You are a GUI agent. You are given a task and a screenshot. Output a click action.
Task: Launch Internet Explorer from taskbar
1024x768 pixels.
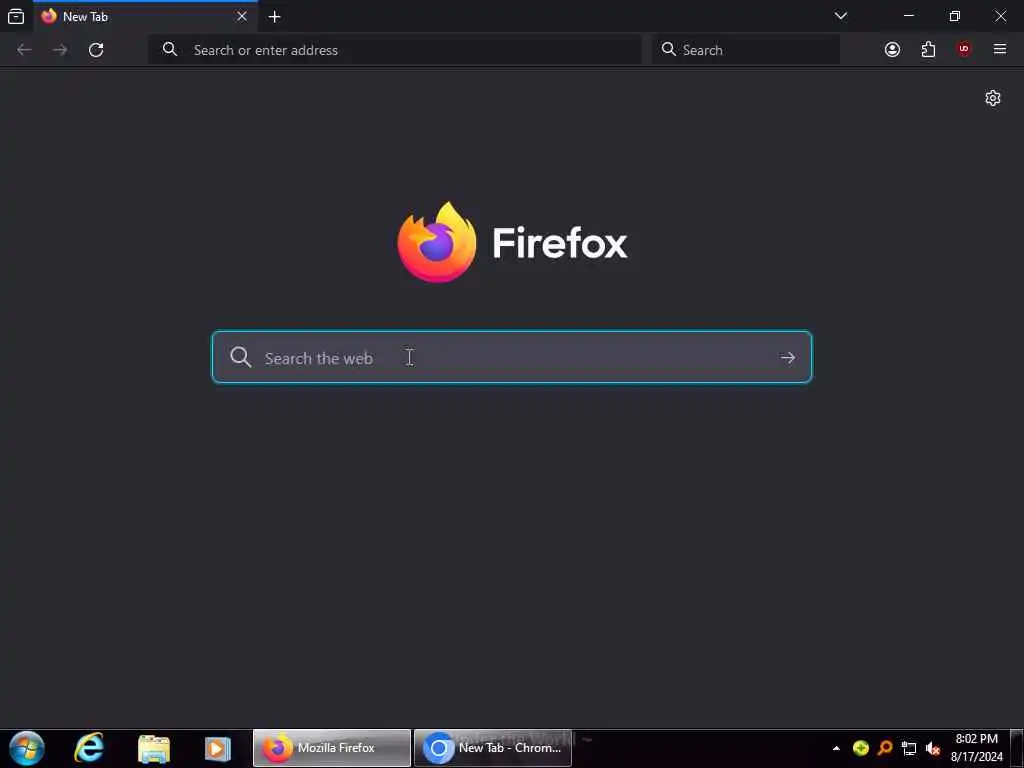tap(89, 748)
